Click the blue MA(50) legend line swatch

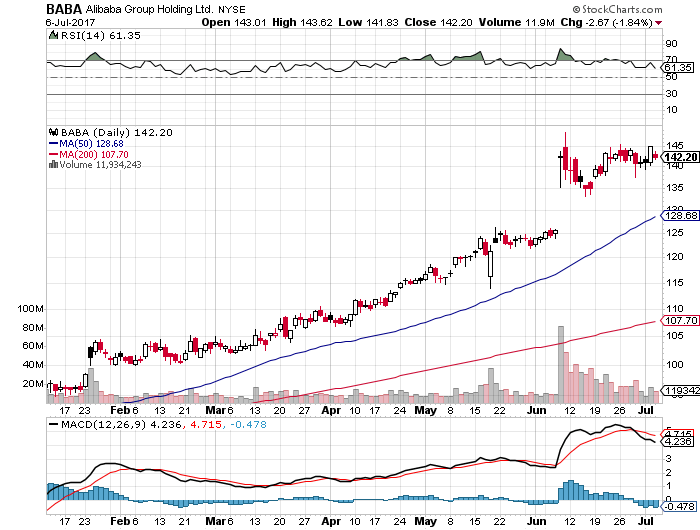click(54, 144)
